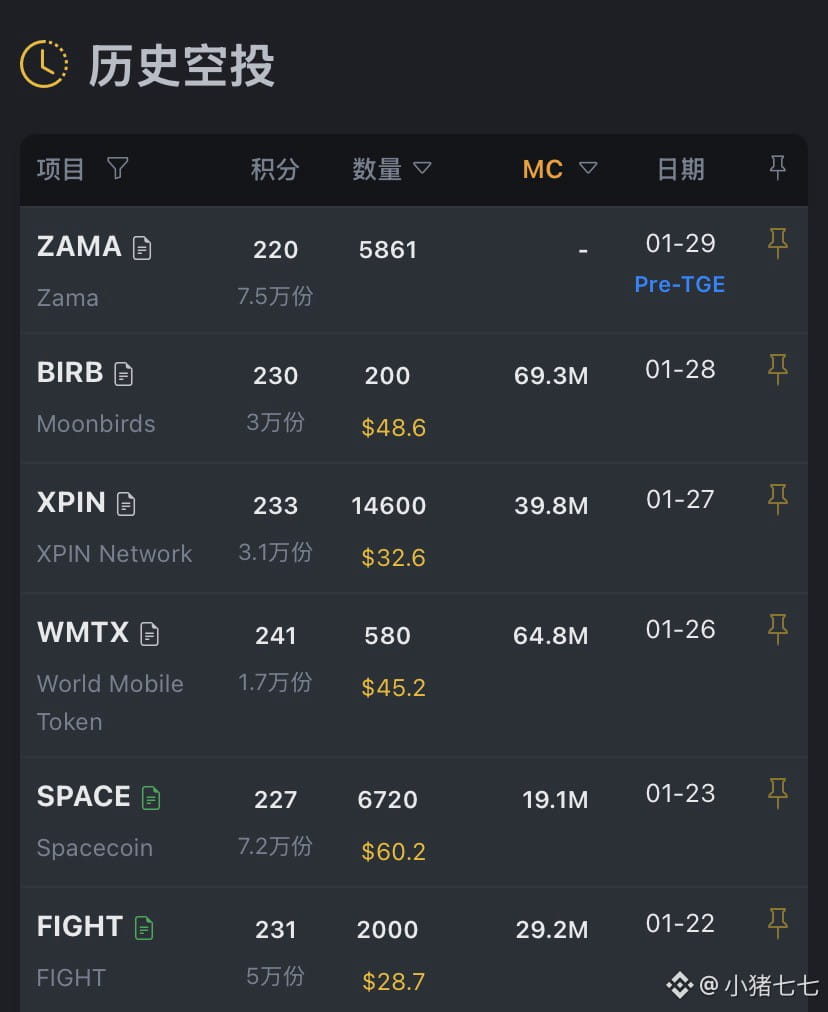Open the green document icon next to FIGHT

click(x=144, y=927)
